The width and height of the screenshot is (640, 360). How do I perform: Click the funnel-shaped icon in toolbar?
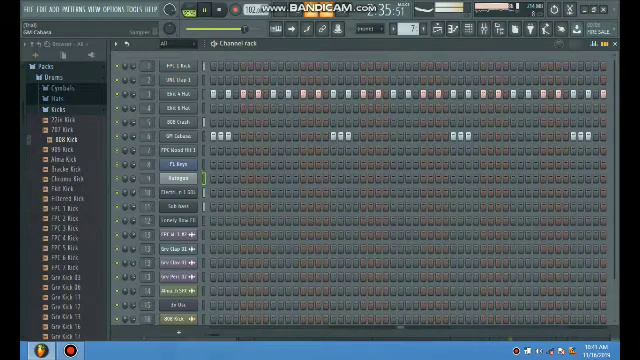(530, 29)
